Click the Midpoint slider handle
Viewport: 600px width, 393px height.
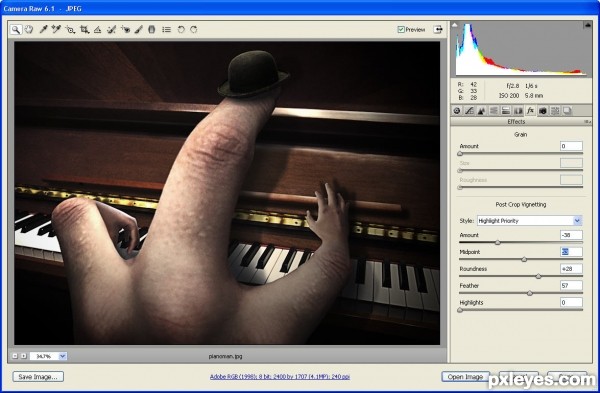pyautogui.click(x=524, y=259)
